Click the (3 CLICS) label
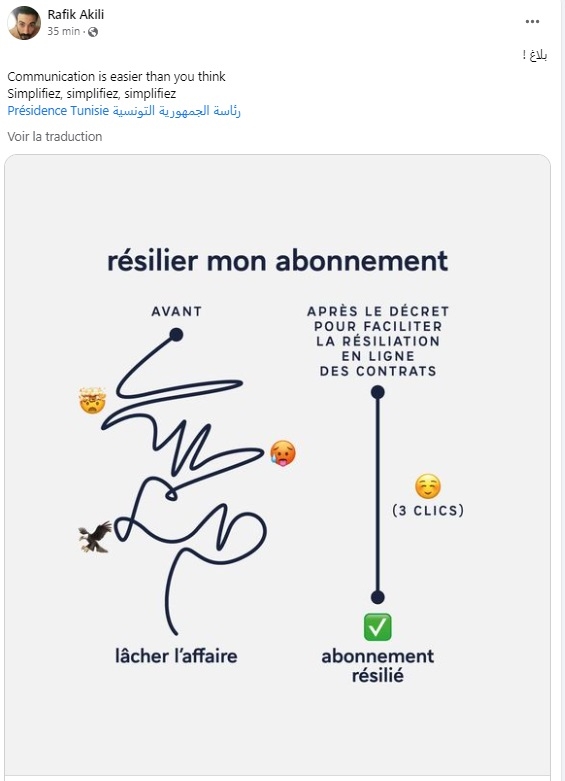 428,511
